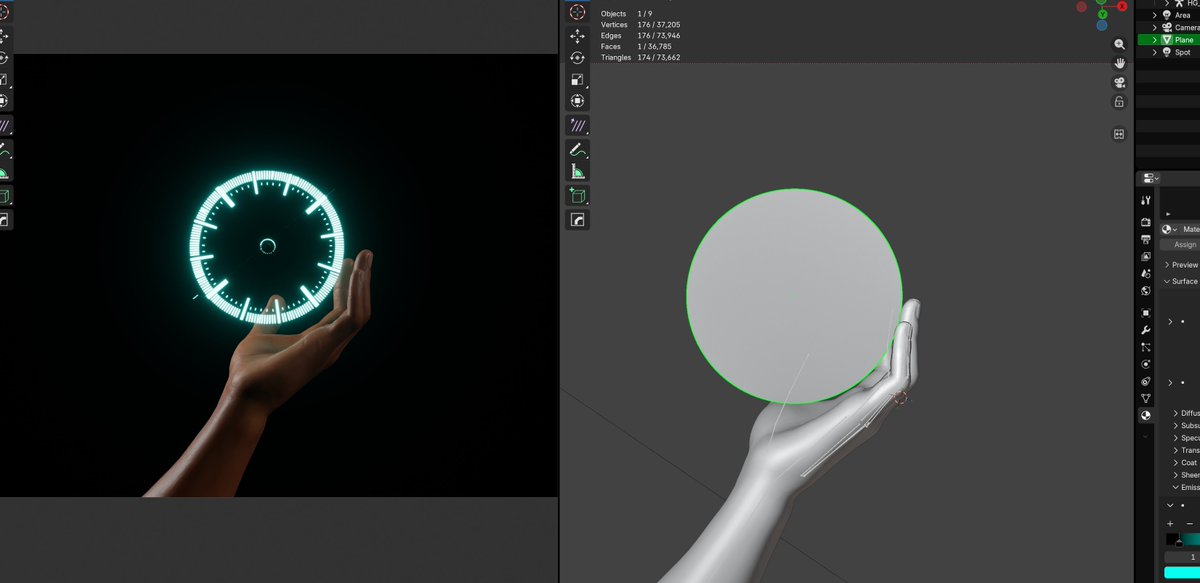
Task: Open the Object Constraints tab
Action: [1146, 381]
